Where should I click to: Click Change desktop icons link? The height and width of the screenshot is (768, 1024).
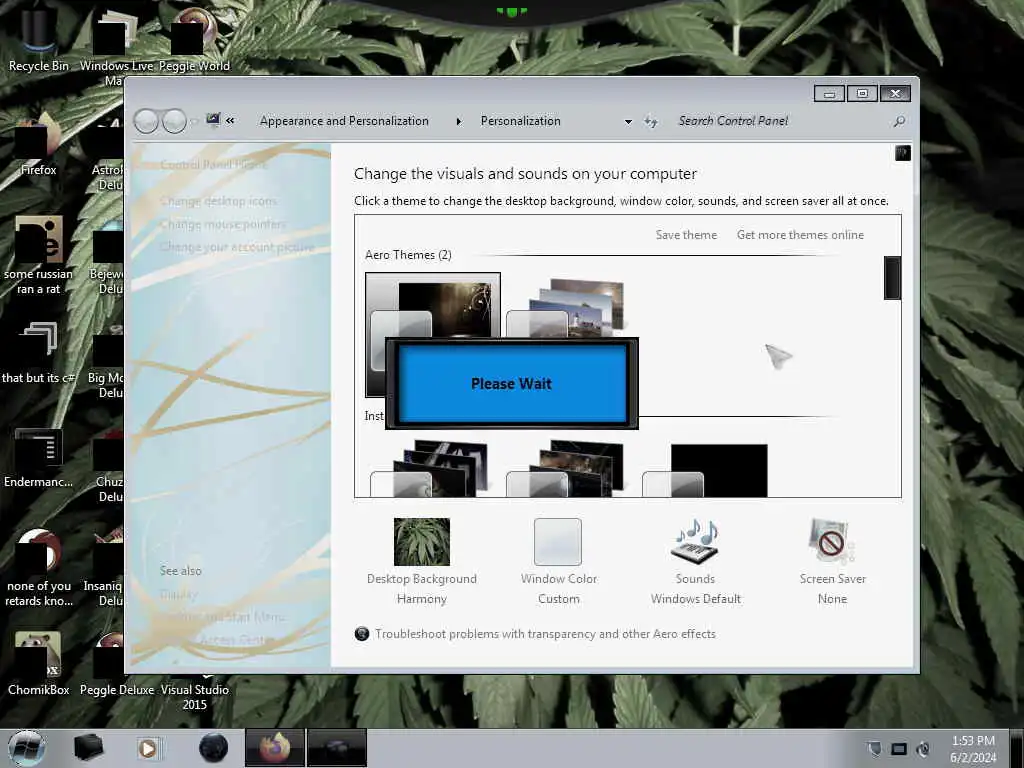(218, 201)
